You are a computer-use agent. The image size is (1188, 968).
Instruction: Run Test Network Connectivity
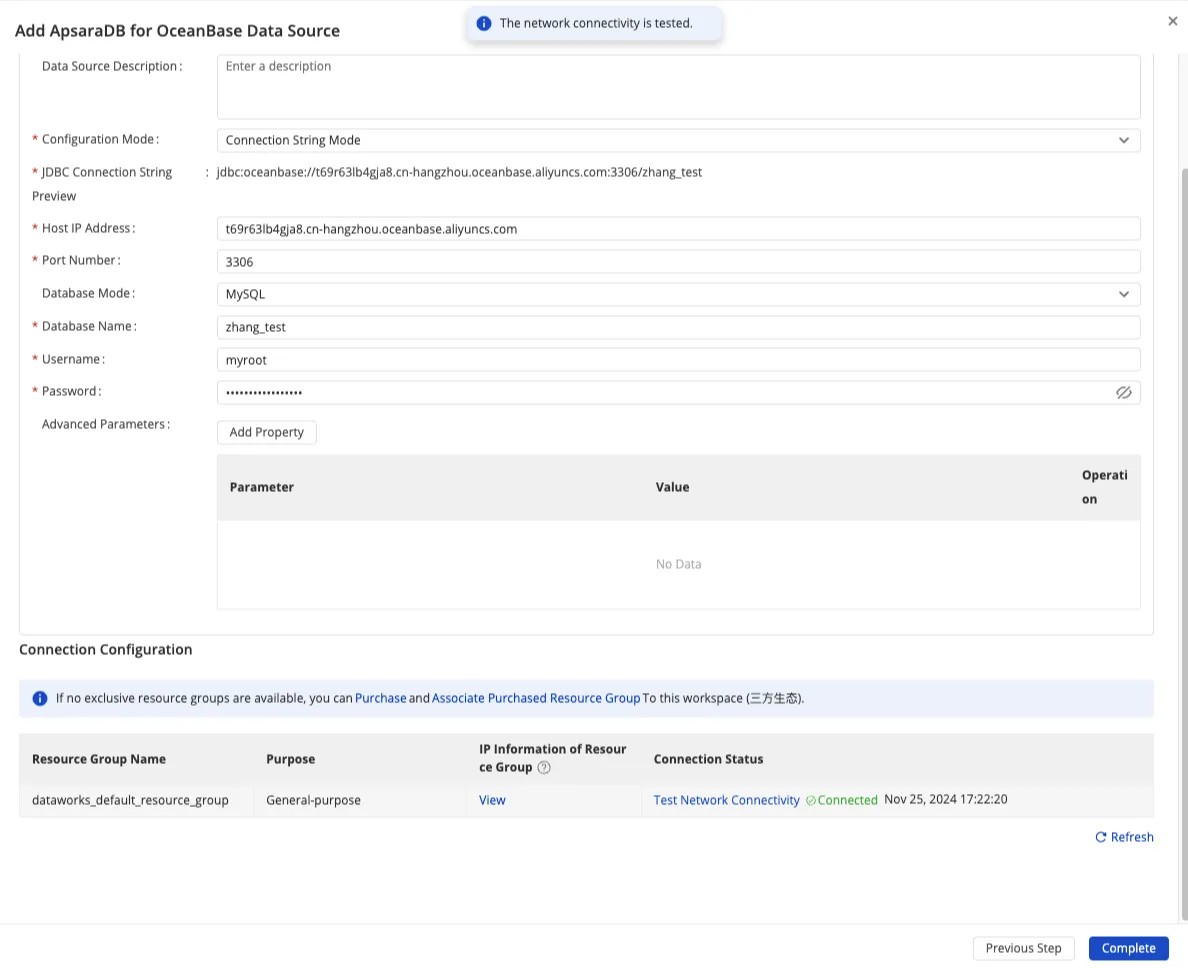coord(726,800)
